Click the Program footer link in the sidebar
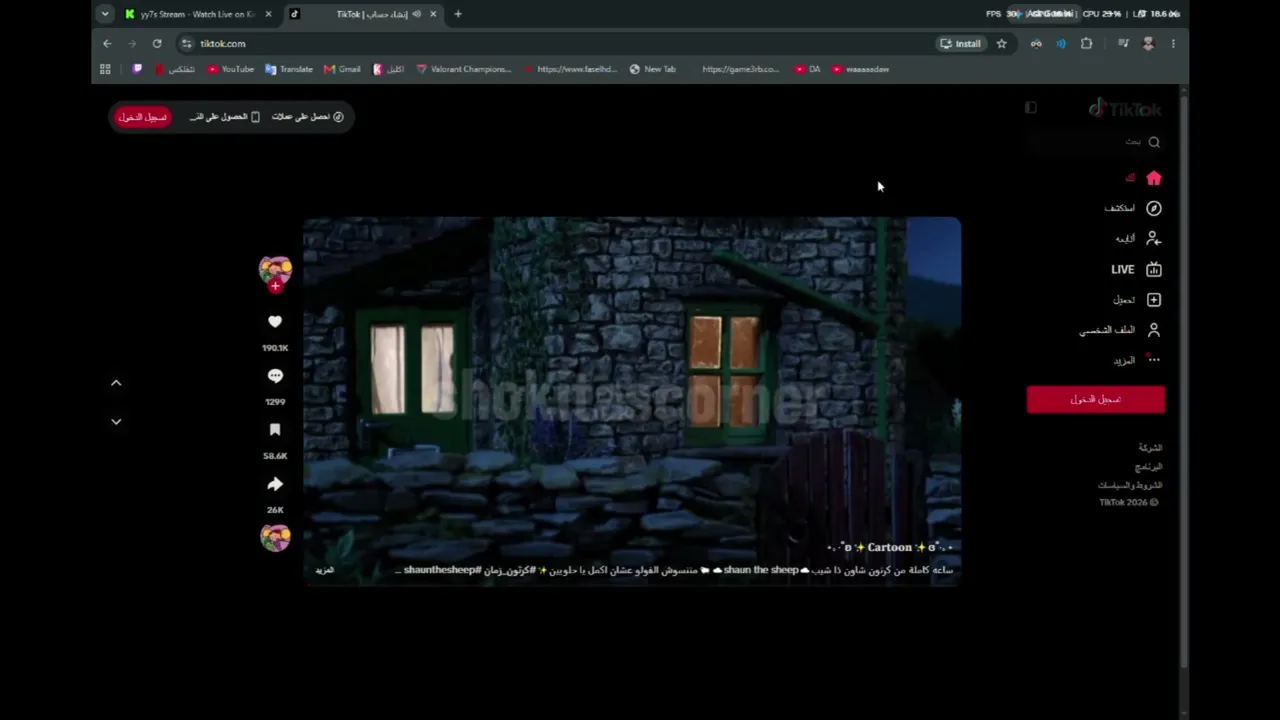Screen dimensions: 1280x720 1148,467
